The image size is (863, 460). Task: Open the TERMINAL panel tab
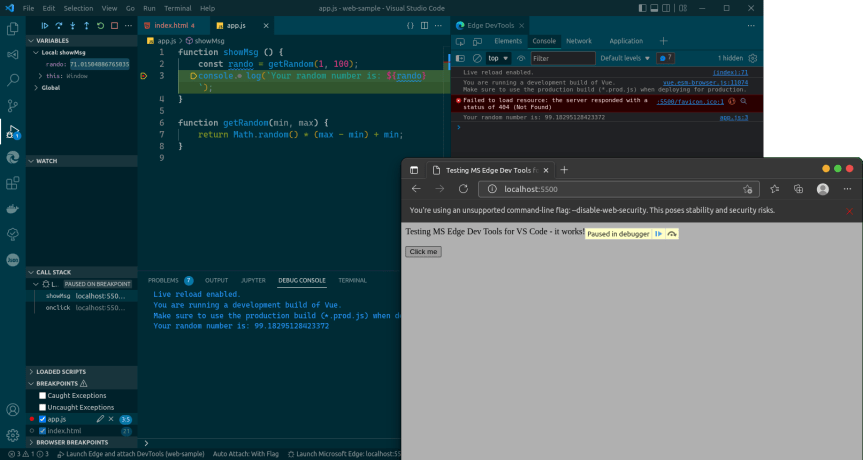click(x=352, y=281)
